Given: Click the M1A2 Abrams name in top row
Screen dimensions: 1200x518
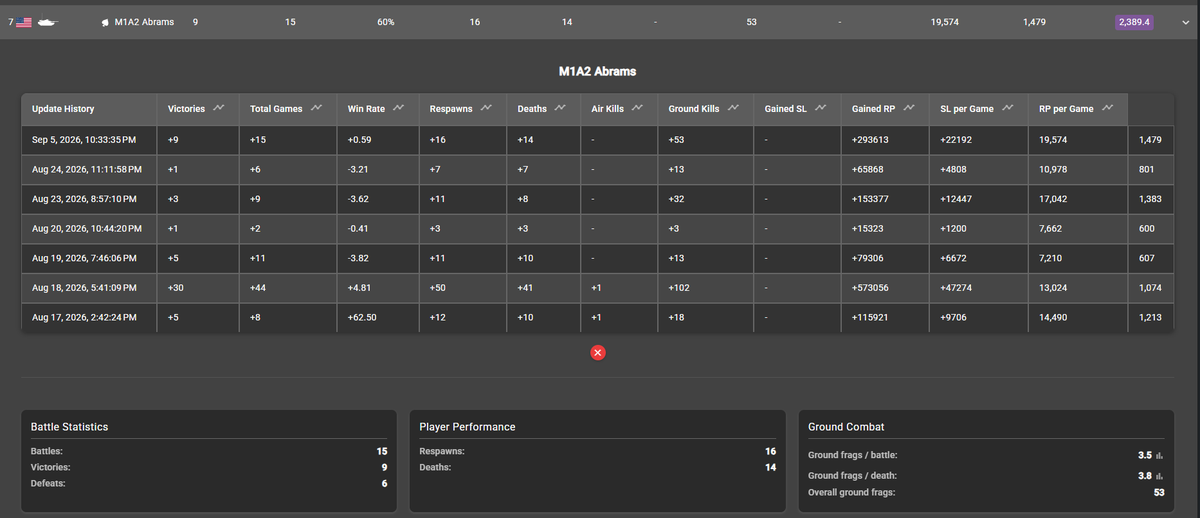Looking at the screenshot, I should pos(144,22).
